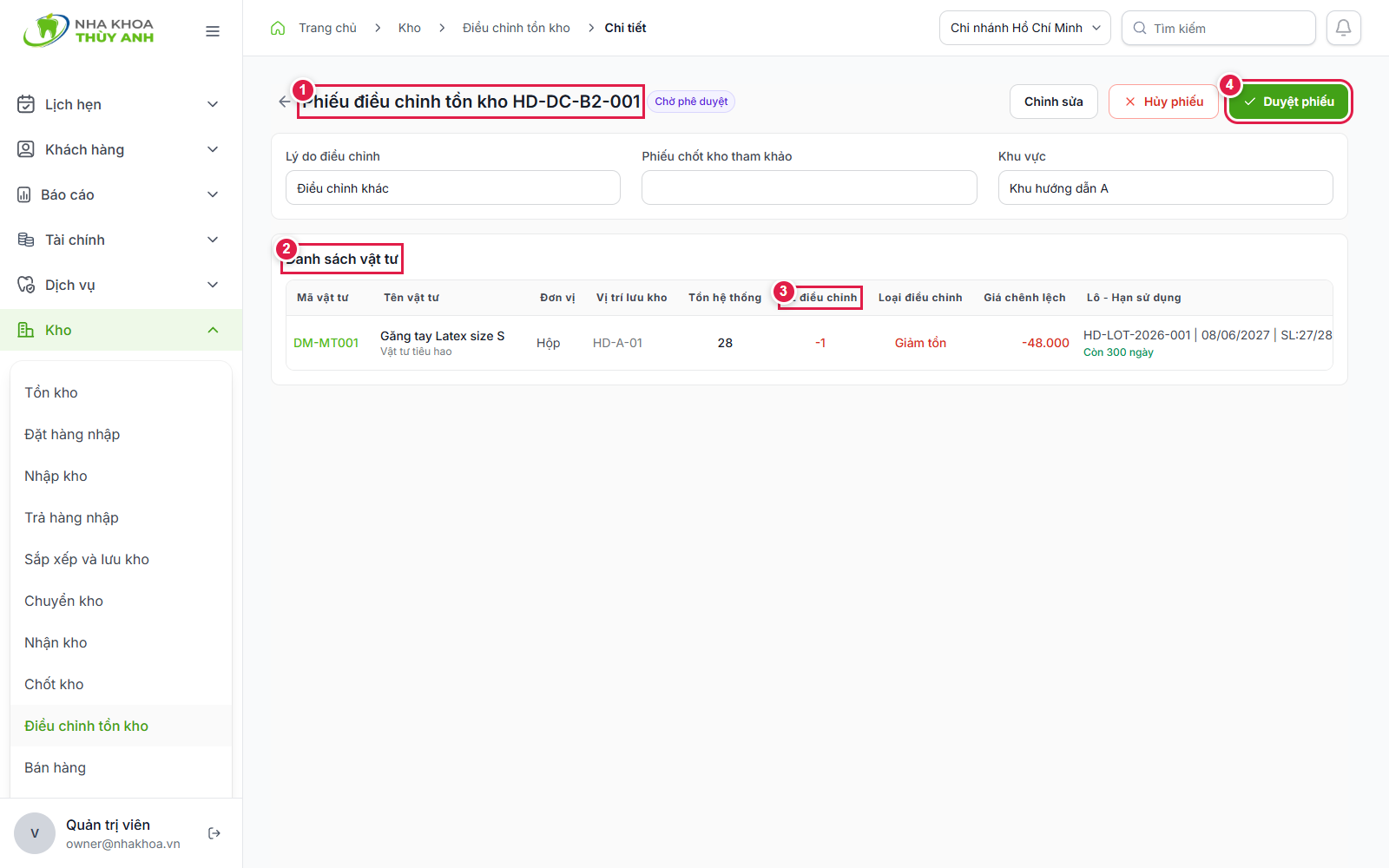Select Chuyển kho menu item
Screen dimensions: 1389x868
point(121,601)
